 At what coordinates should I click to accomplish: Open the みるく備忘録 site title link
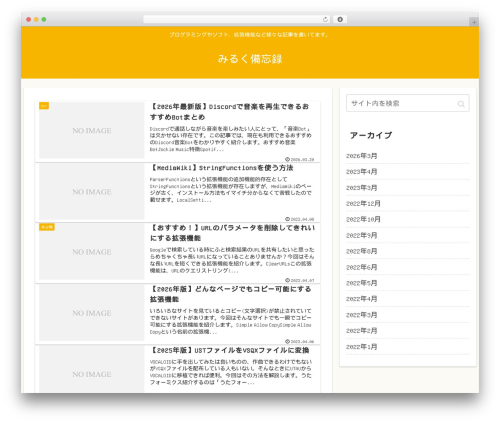pyautogui.click(x=250, y=59)
